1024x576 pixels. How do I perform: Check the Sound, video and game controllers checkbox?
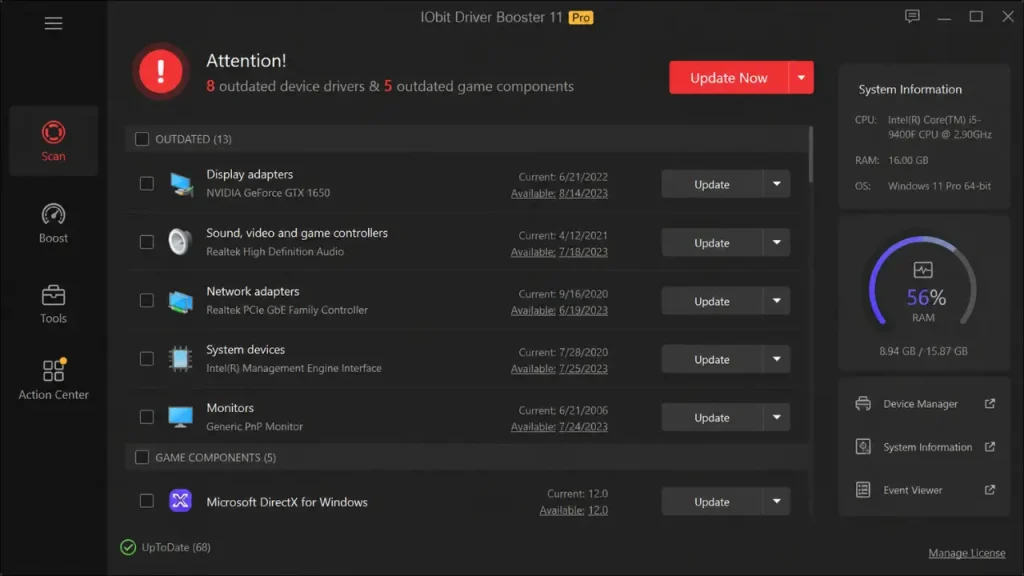point(147,242)
